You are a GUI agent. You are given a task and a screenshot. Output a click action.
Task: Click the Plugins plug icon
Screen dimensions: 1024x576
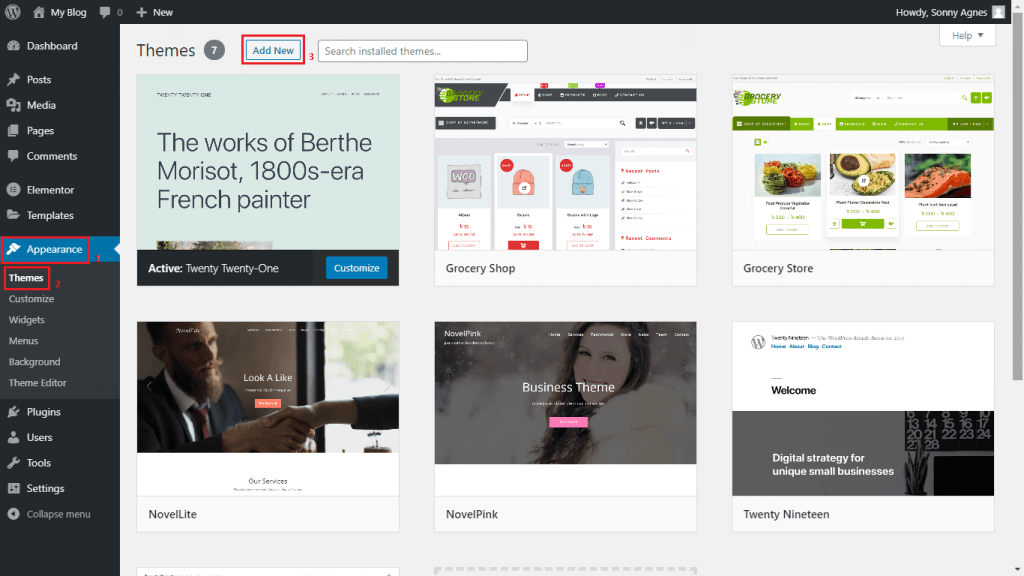13,412
